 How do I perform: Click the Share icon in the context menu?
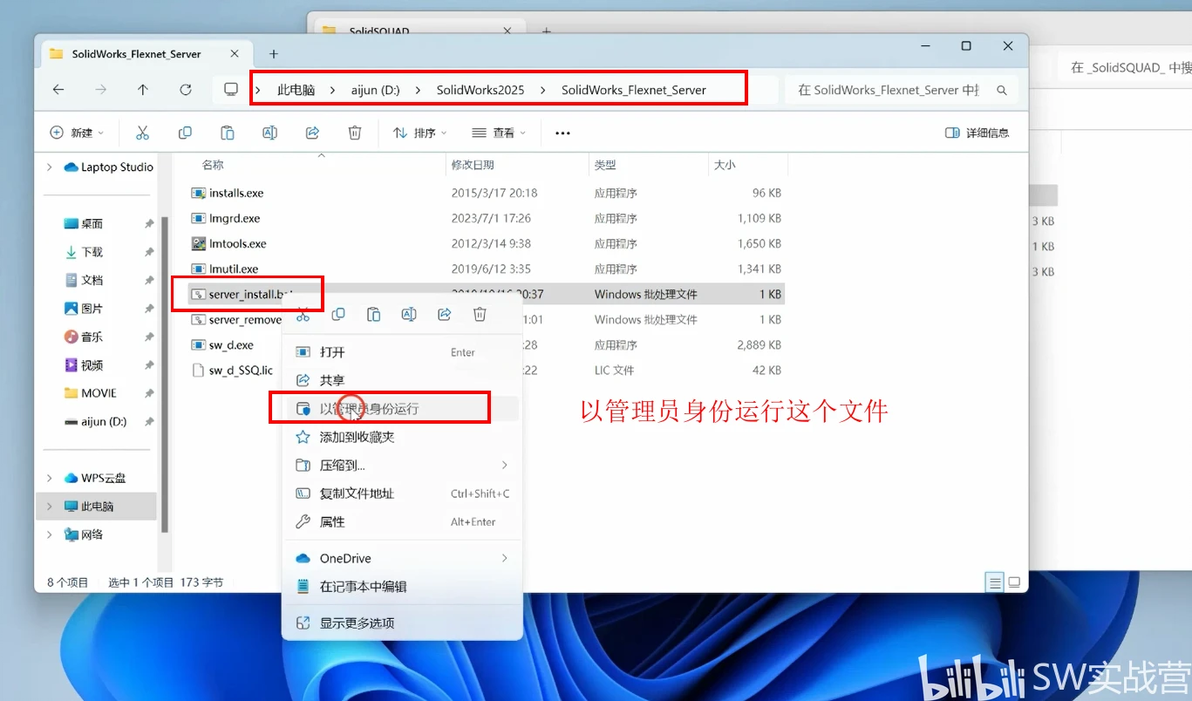444,315
